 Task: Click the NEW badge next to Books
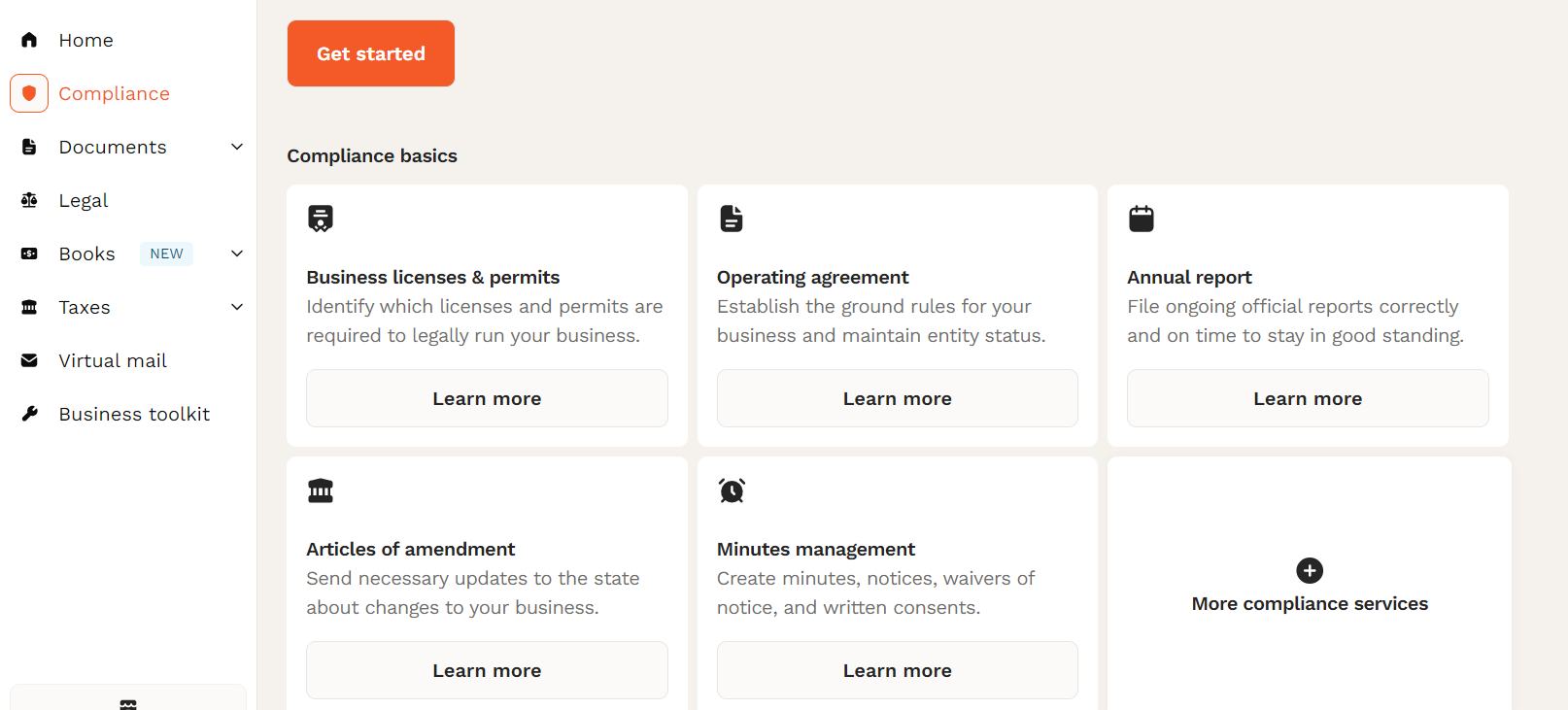[166, 254]
